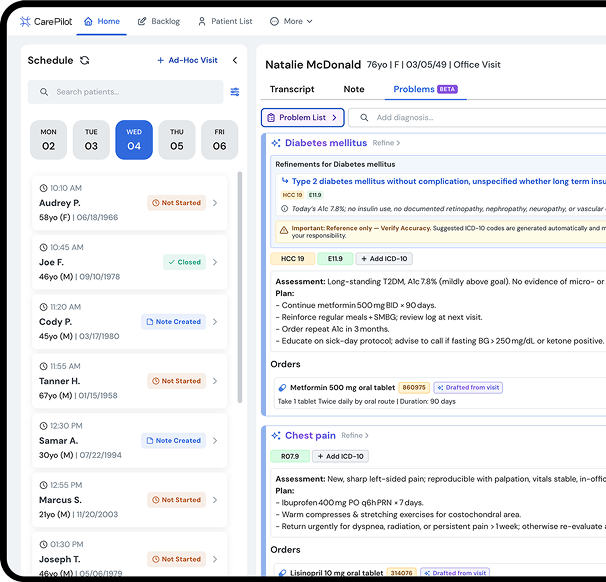Add an Ad-Hoc Visit
This screenshot has width=606, height=582.
coord(187,60)
